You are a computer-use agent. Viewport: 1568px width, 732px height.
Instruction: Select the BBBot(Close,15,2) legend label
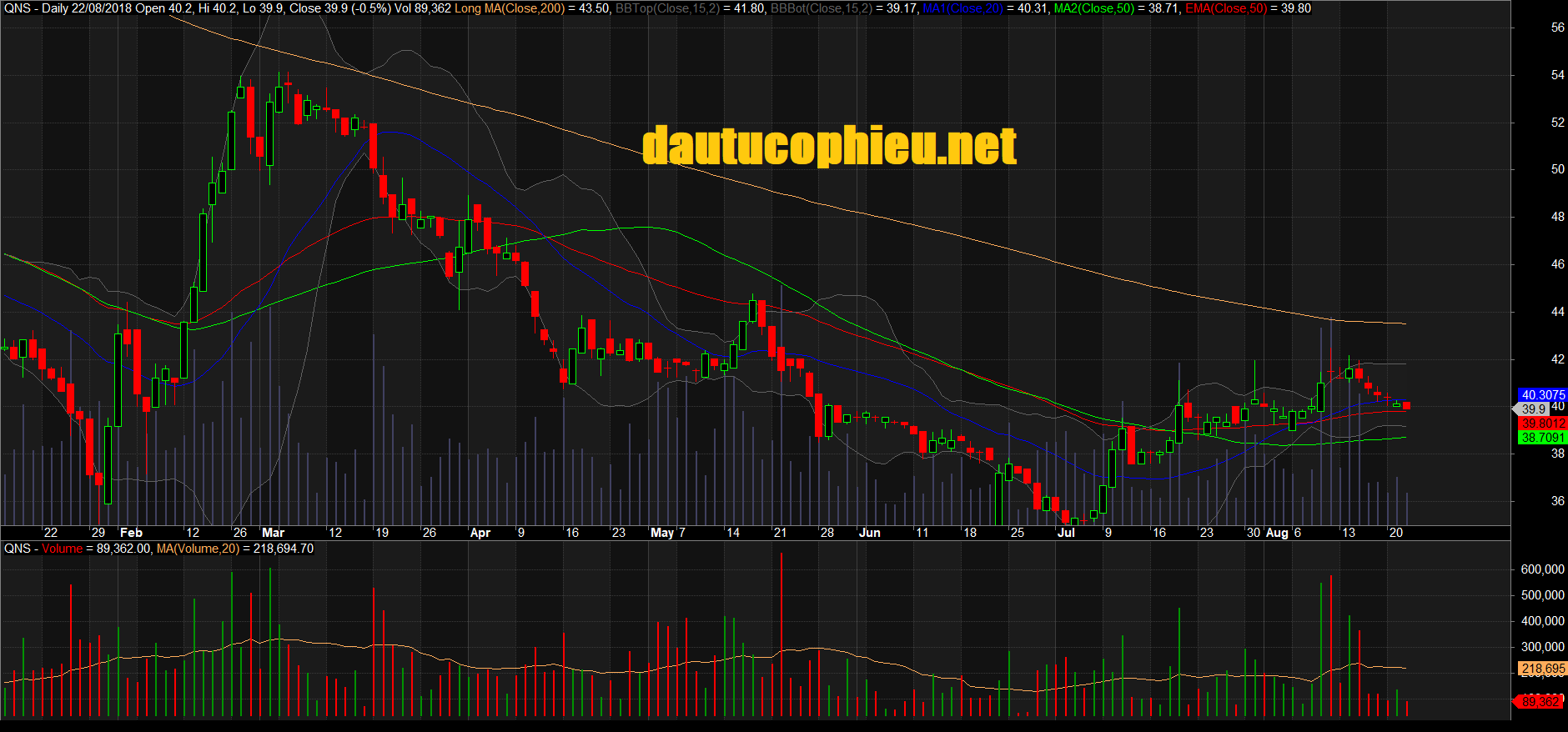pos(821,8)
